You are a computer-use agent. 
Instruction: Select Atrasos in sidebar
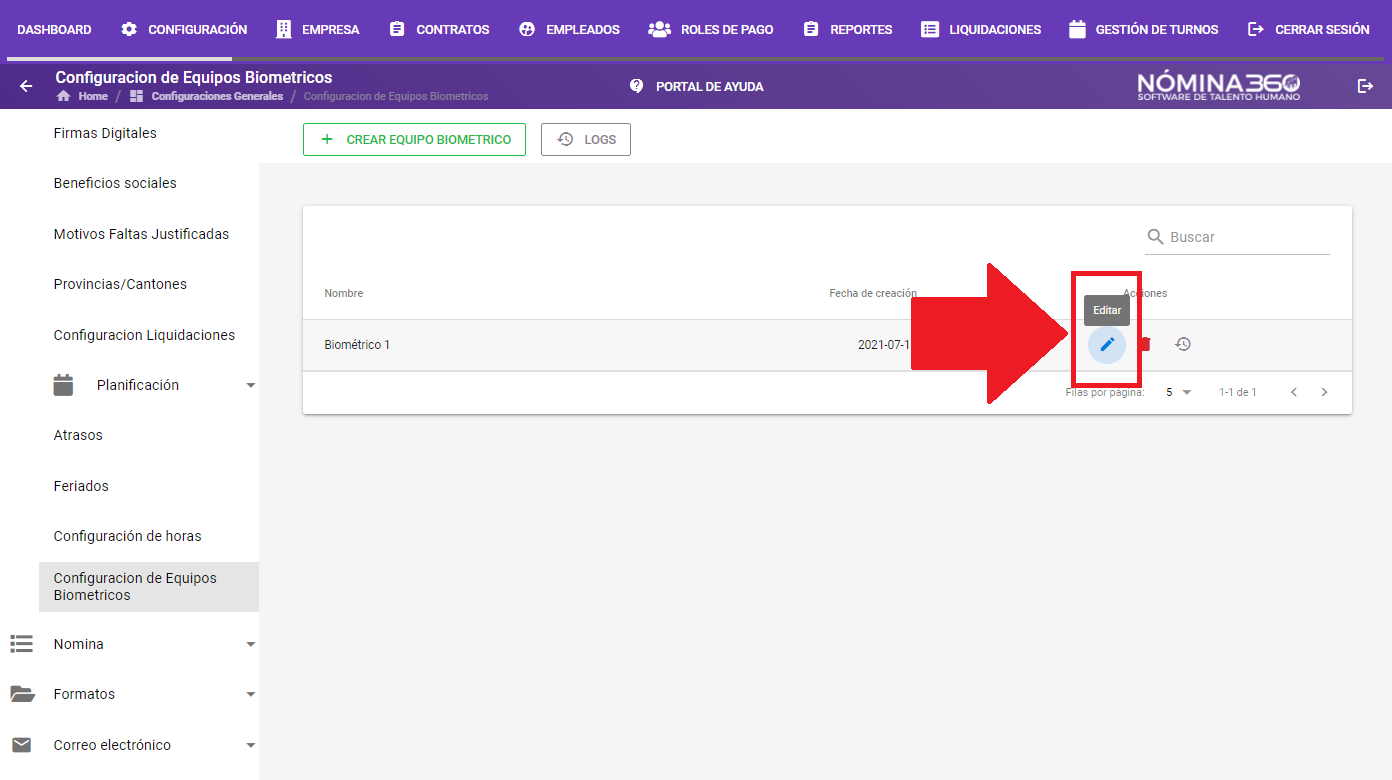pos(78,435)
